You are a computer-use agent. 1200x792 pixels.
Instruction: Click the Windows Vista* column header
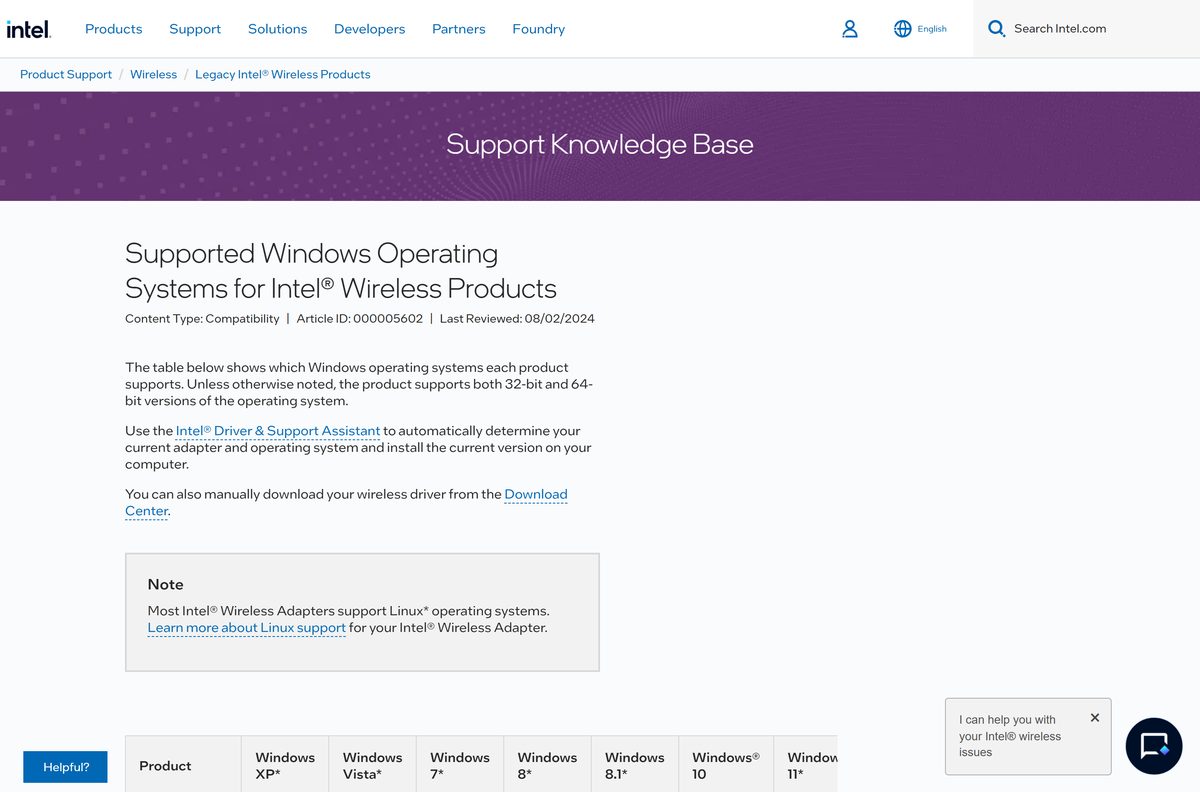tap(372, 765)
